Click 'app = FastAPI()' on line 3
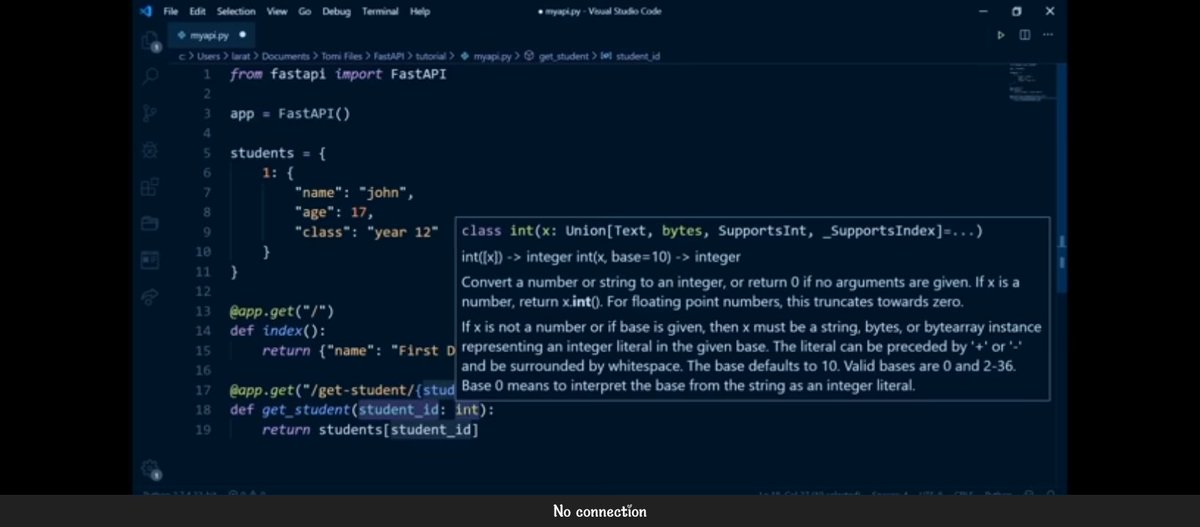 pos(290,113)
